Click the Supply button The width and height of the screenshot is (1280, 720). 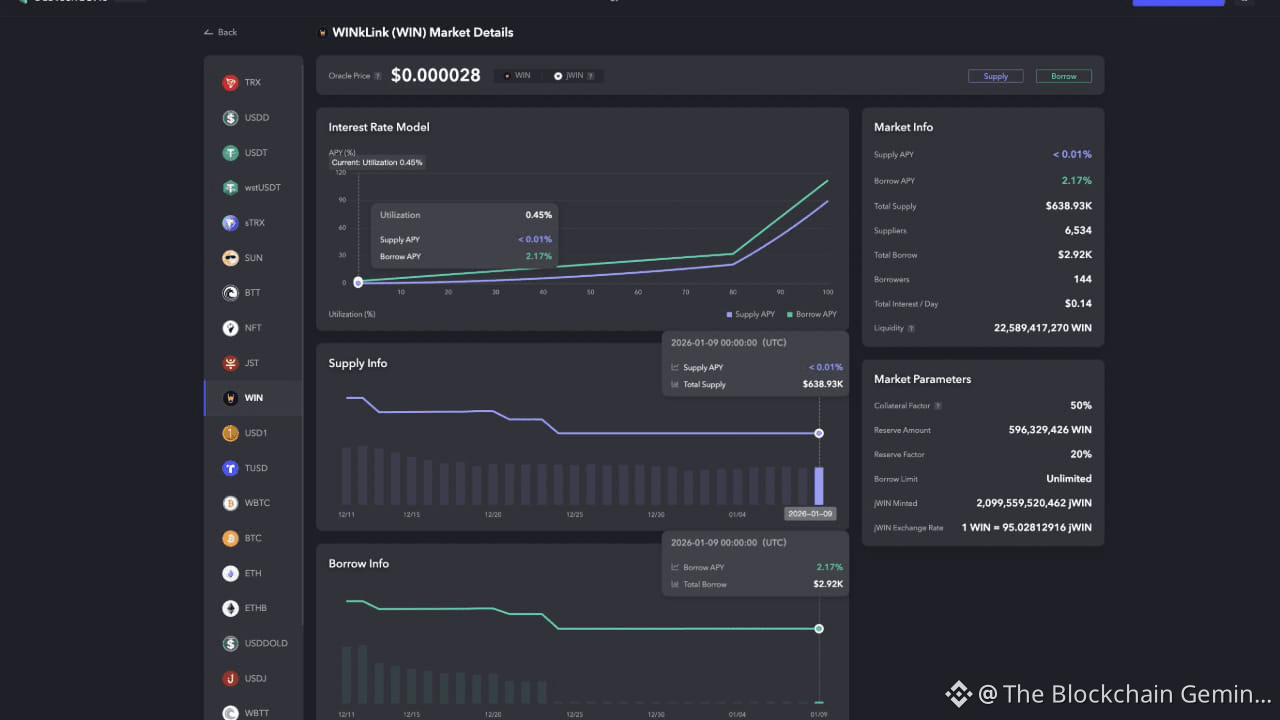[995, 76]
